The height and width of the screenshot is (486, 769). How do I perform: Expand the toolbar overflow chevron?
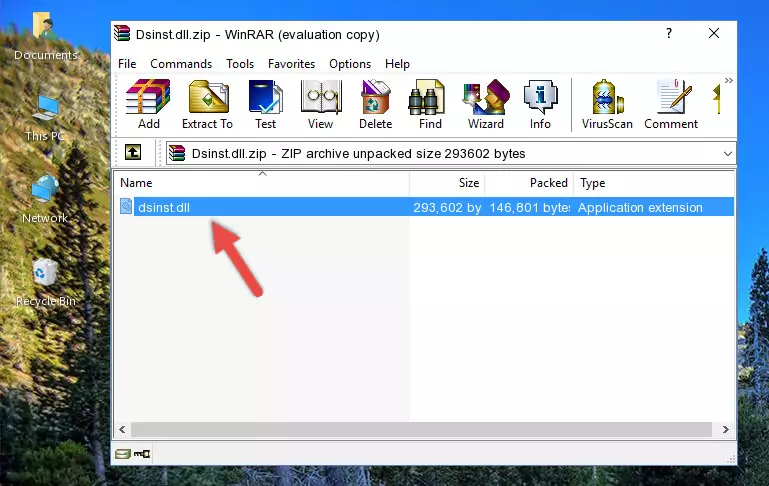coord(728,80)
